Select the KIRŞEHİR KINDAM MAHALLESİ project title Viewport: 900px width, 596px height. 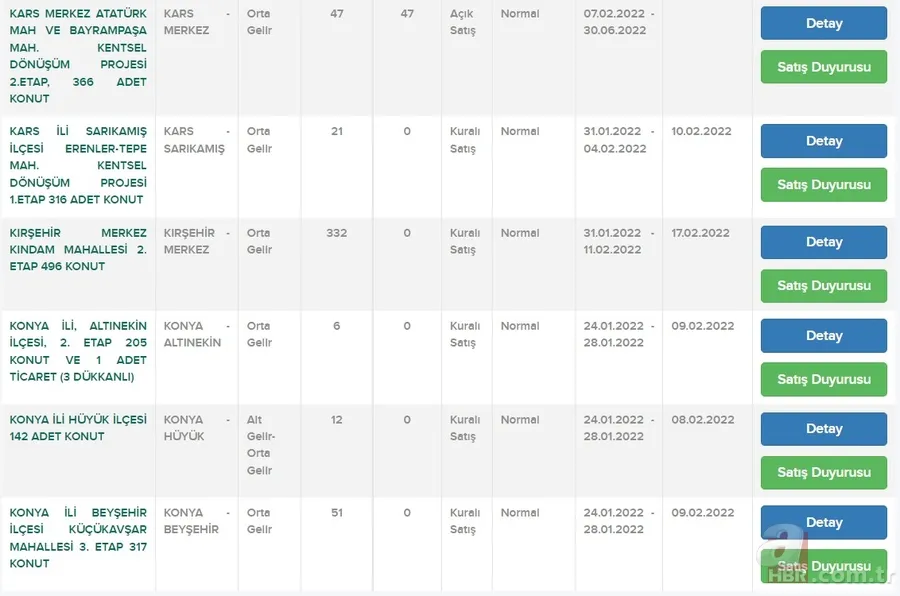tap(77, 249)
